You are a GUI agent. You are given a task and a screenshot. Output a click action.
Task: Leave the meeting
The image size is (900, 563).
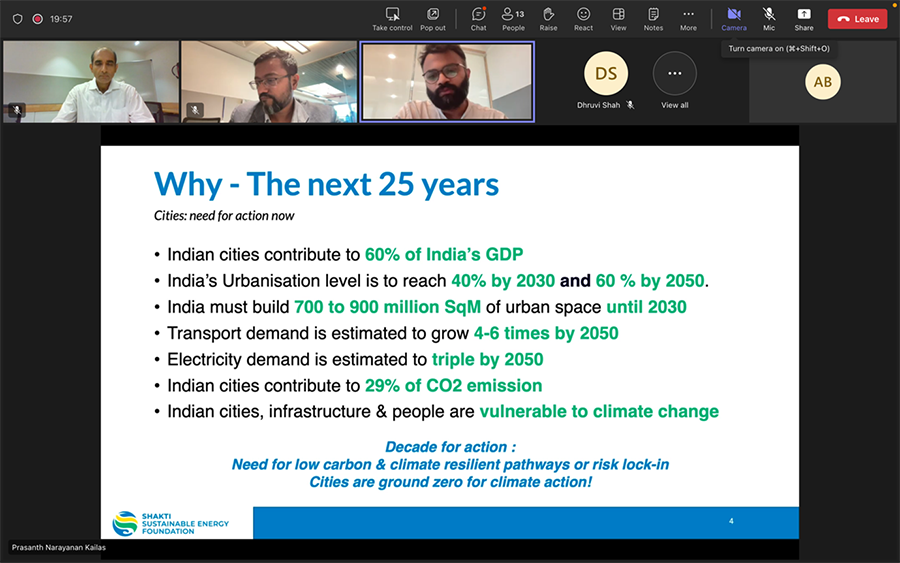pyautogui.click(x=858, y=19)
